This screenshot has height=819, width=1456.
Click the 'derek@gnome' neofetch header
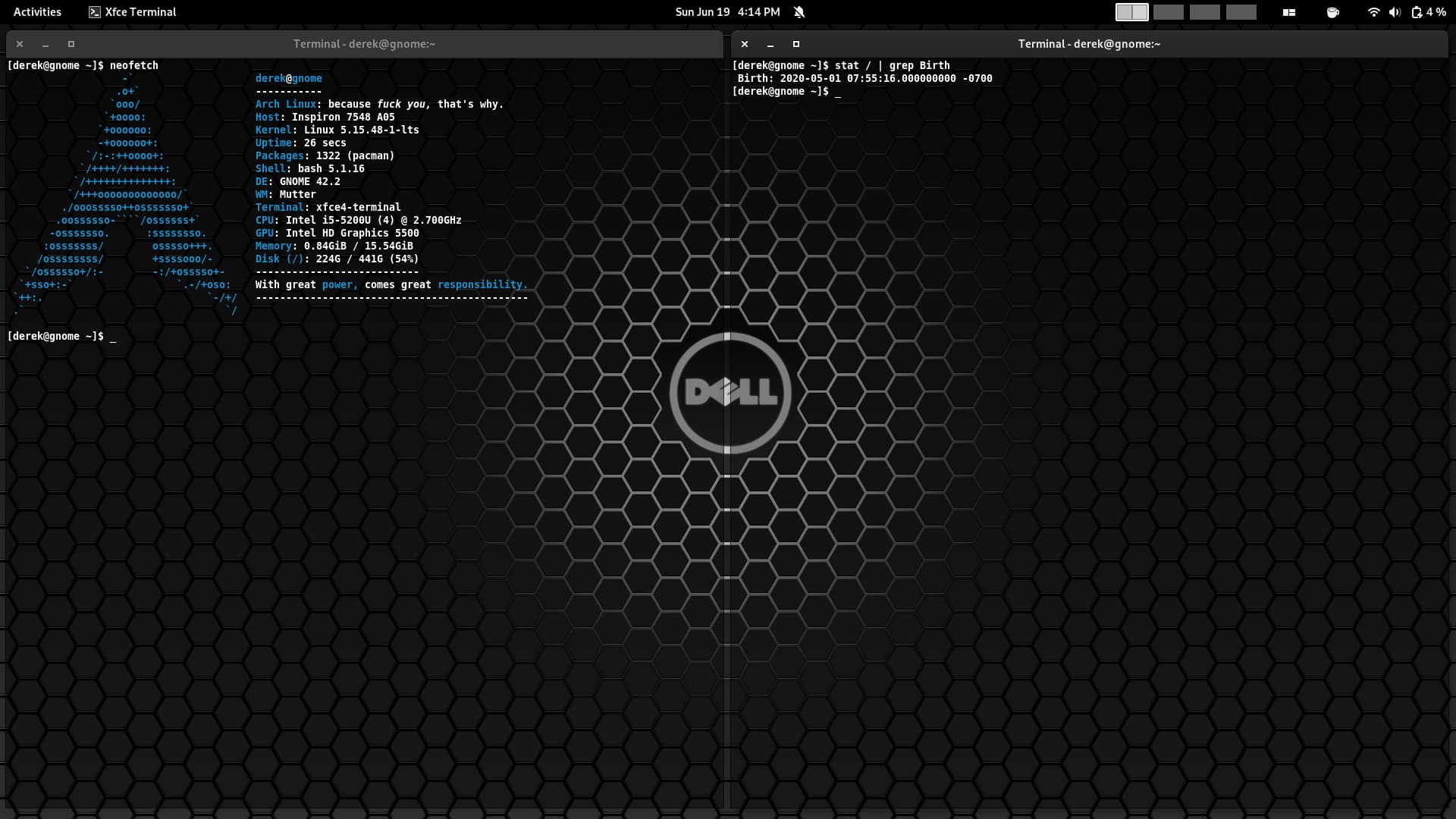click(x=288, y=78)
